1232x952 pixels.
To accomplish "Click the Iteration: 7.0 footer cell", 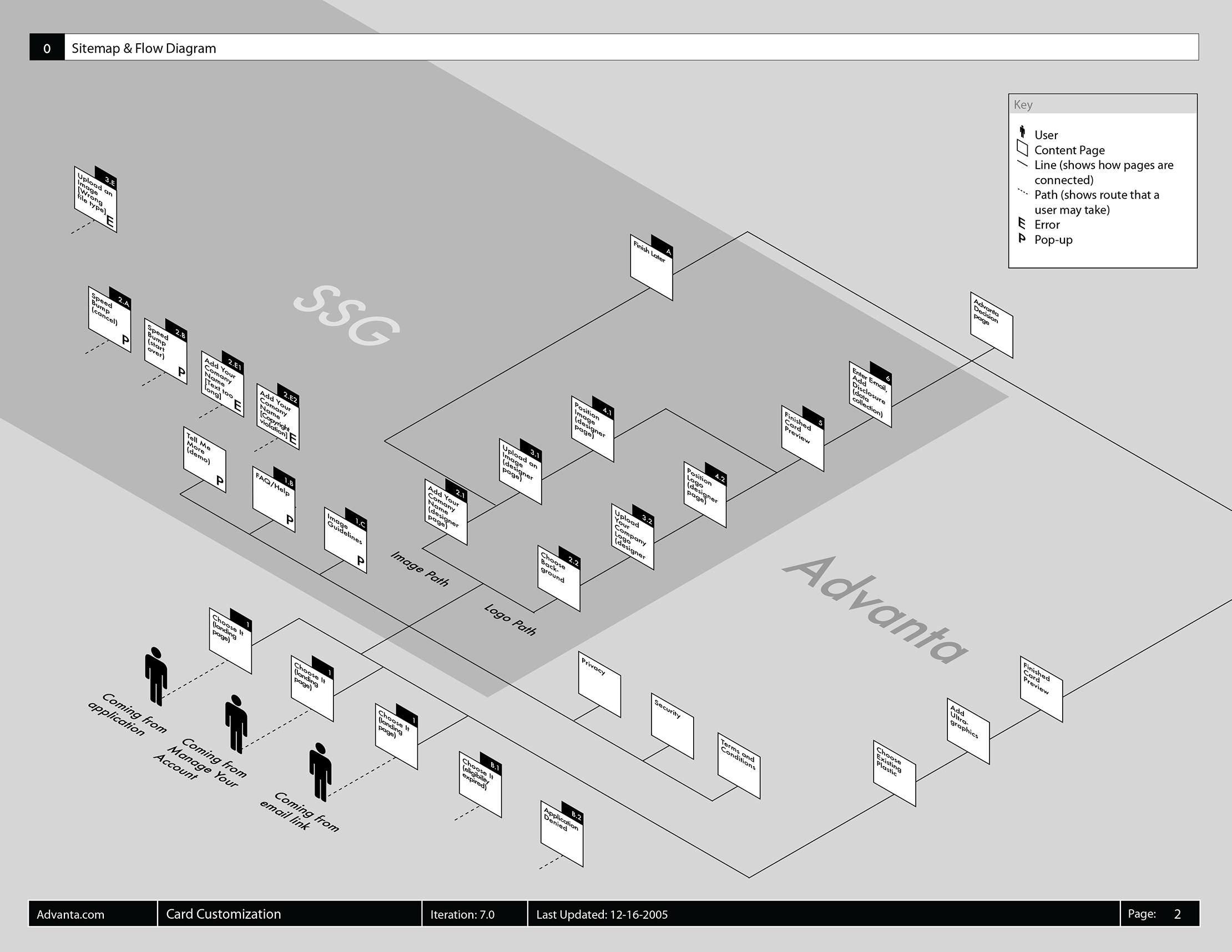I will click(474, 914).
